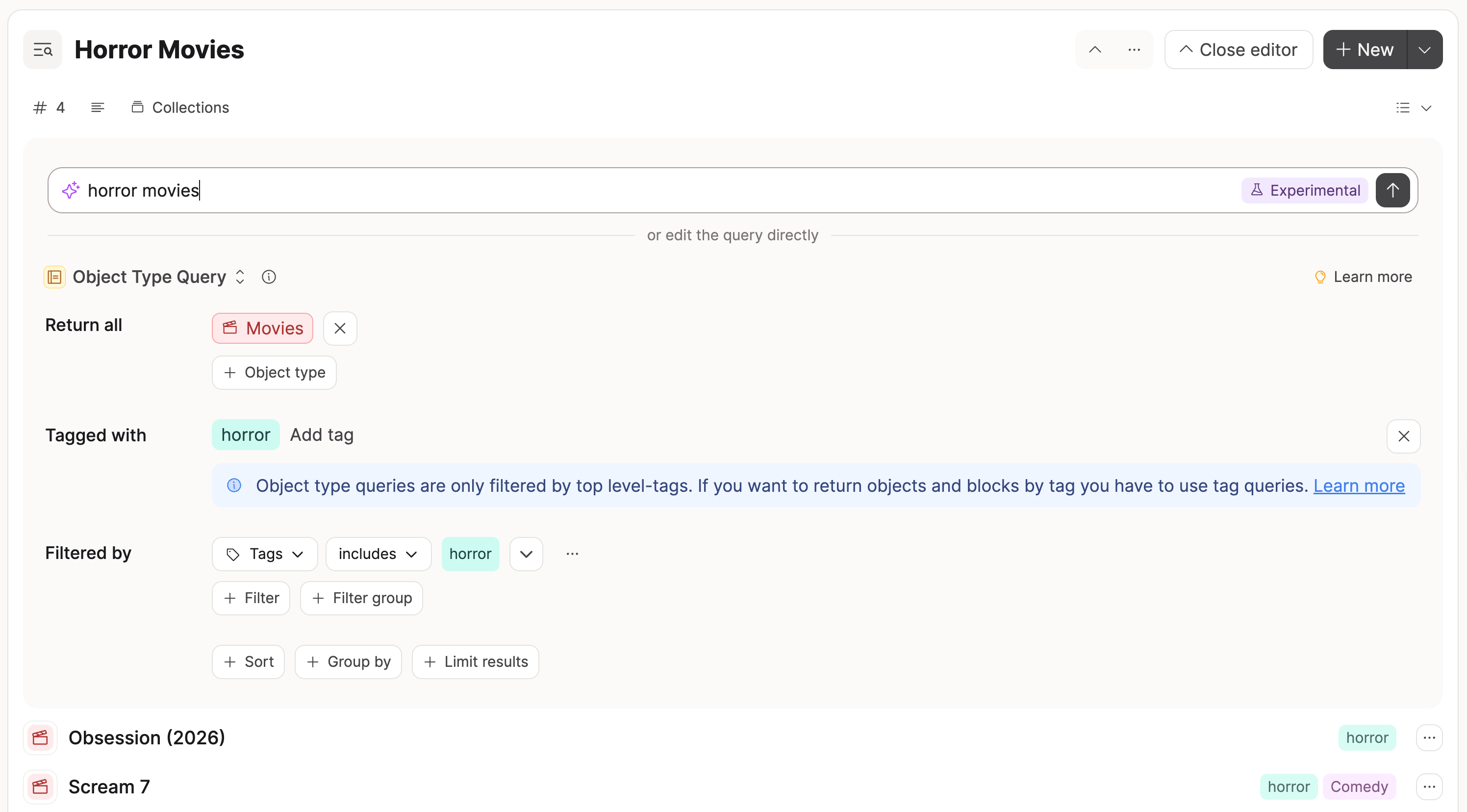Image resolution: width=1467 pixels, height=812 pixels.
Task: Click the Object Type Query page icon
Action: tap(55, 278)
